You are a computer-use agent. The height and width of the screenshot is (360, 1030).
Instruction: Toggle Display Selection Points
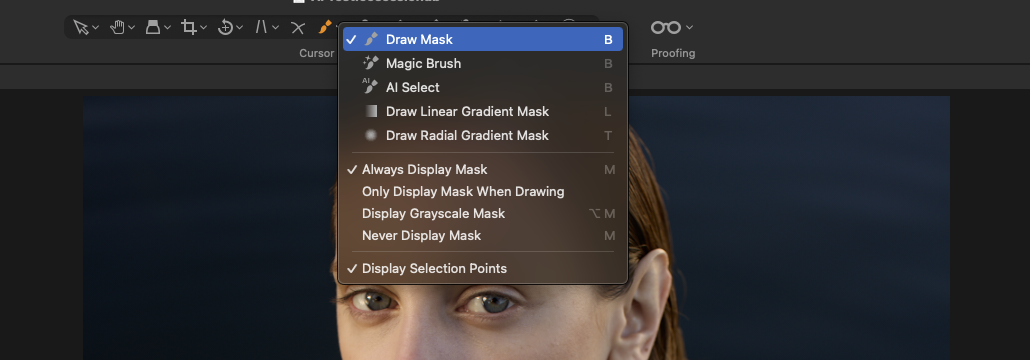pos(483,269)
